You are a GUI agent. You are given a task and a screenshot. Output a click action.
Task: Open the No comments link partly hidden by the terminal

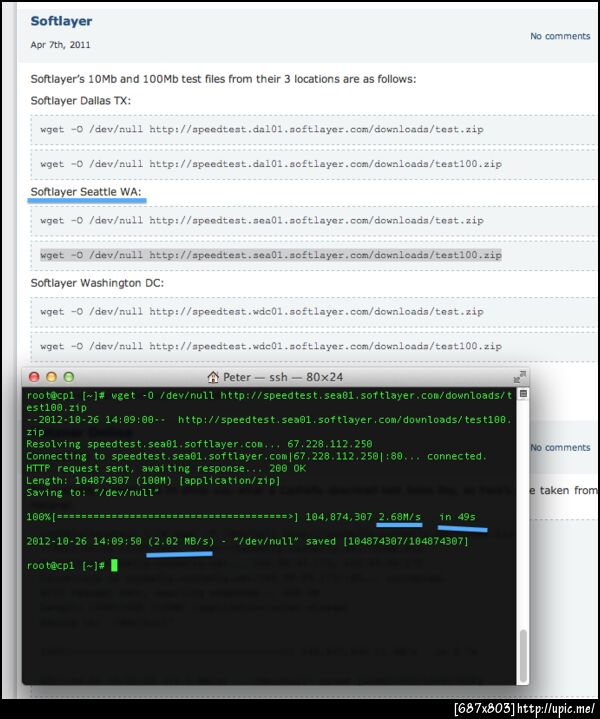[560, 447]
